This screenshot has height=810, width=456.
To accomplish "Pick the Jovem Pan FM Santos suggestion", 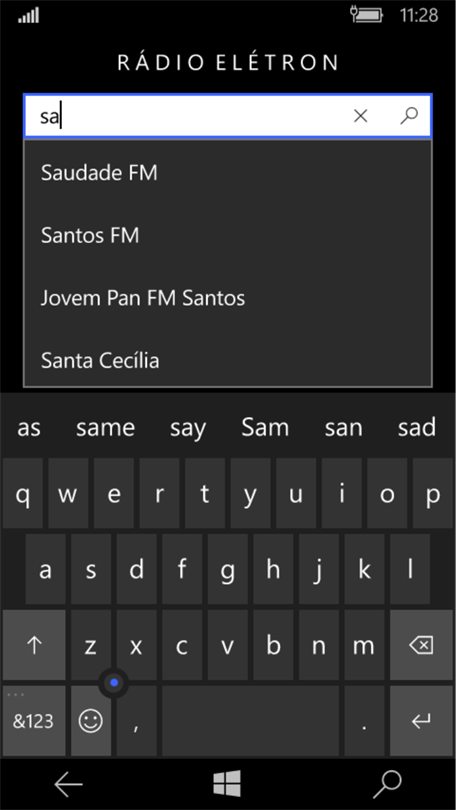I will (228, 298).
